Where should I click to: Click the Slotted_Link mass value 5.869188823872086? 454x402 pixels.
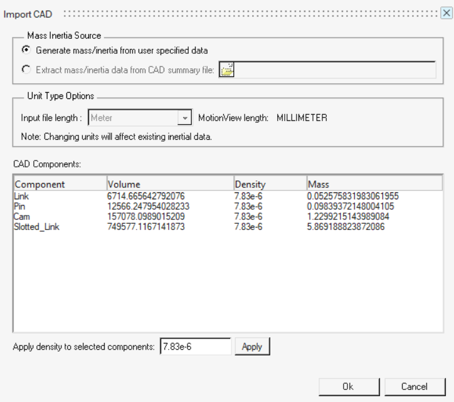[x=346, y=227]
